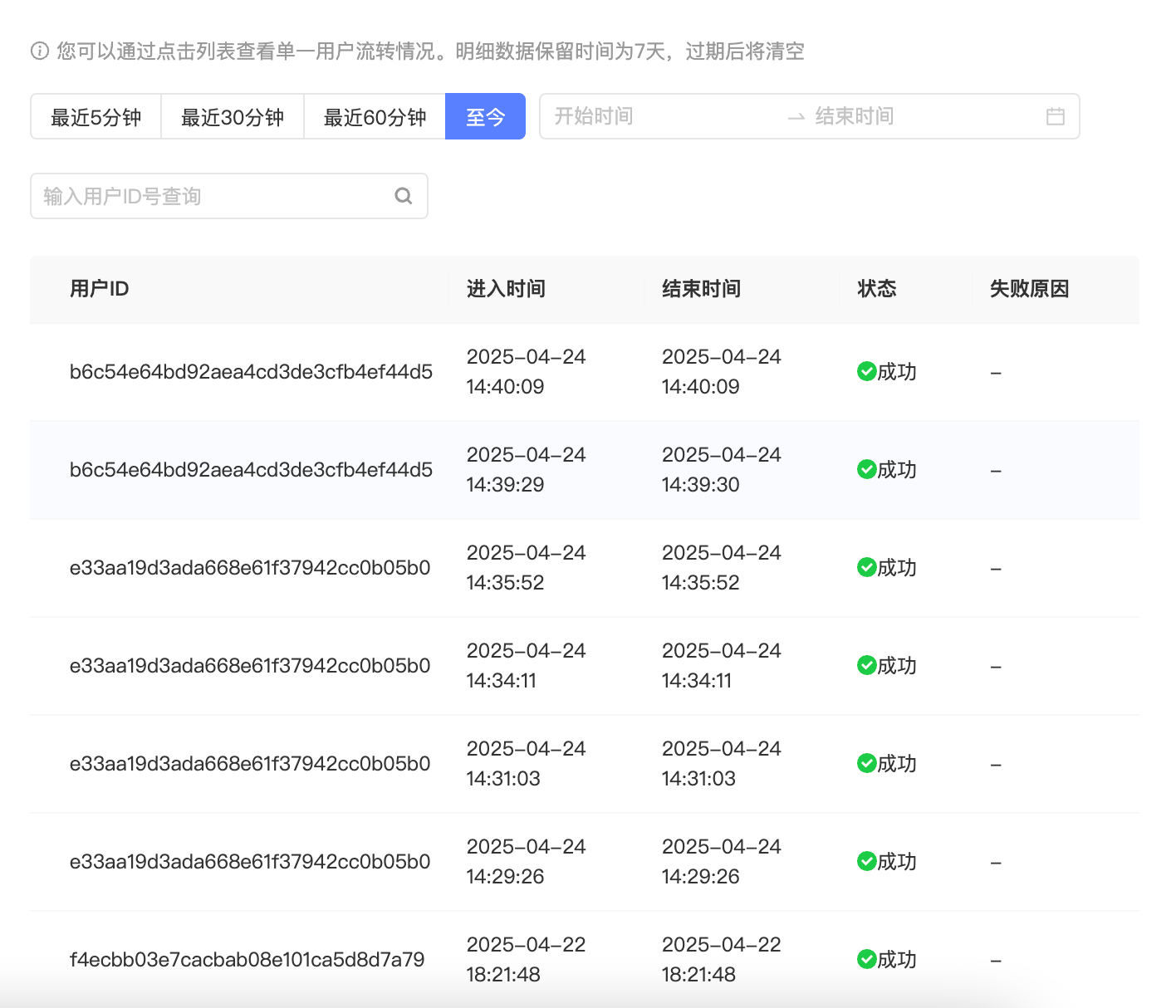This screenshot has height=1008, width=1176.
Task: Click the green success check icon in the 14:31:03 row
Action: tap(867, 763)
